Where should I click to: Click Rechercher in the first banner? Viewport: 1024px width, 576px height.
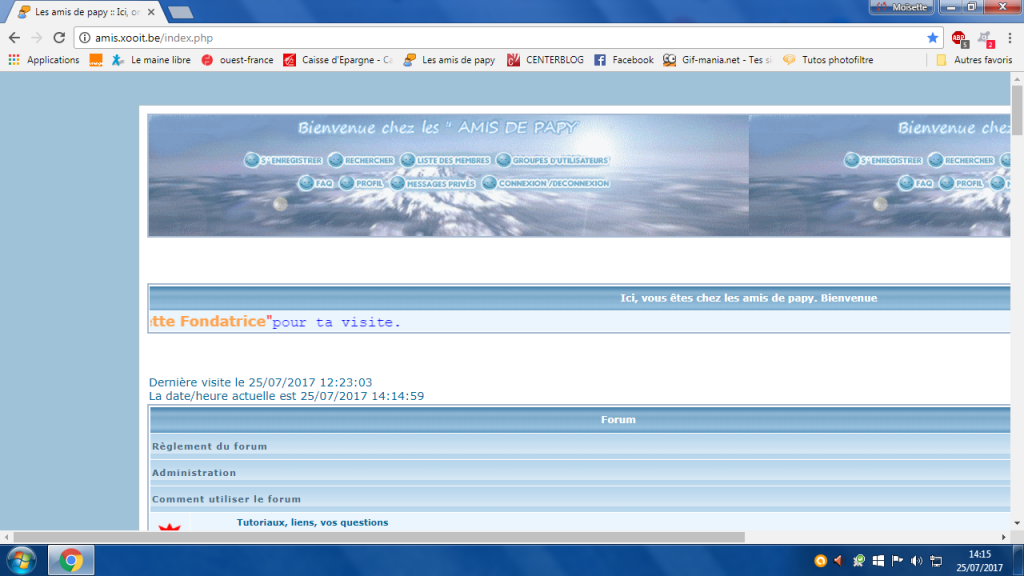point(361,160)
